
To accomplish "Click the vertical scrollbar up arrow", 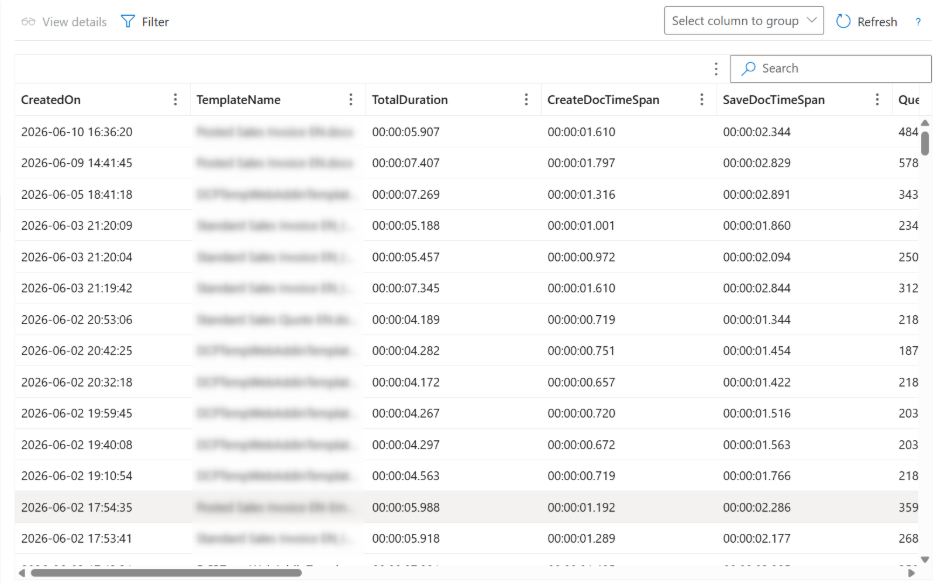I will pyautogui.click(x=925, y=123).
